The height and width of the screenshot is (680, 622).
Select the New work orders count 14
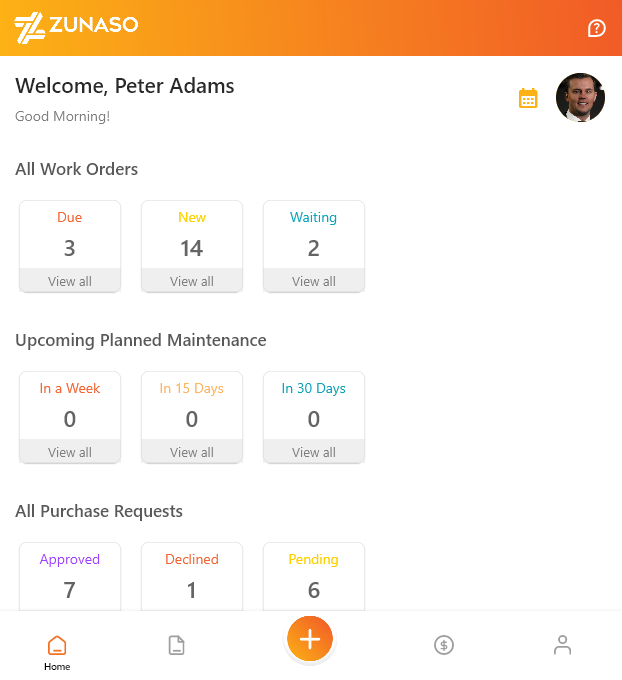click(192, 248)
